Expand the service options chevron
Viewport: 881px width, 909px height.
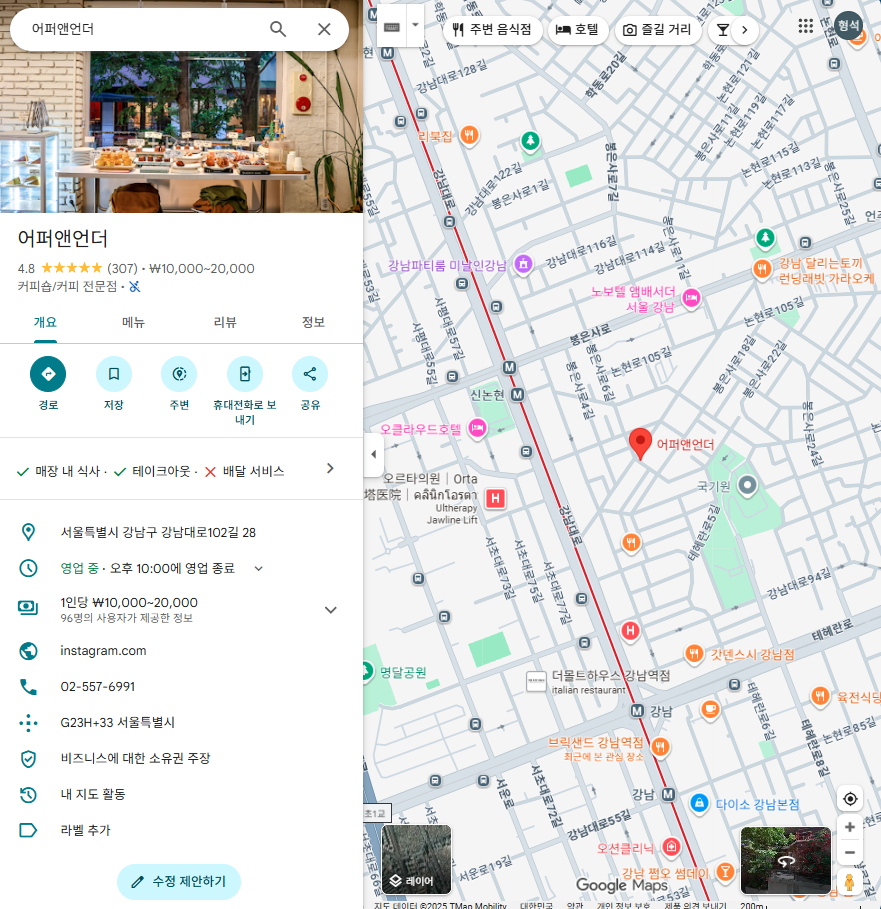(x=330, y=468)
